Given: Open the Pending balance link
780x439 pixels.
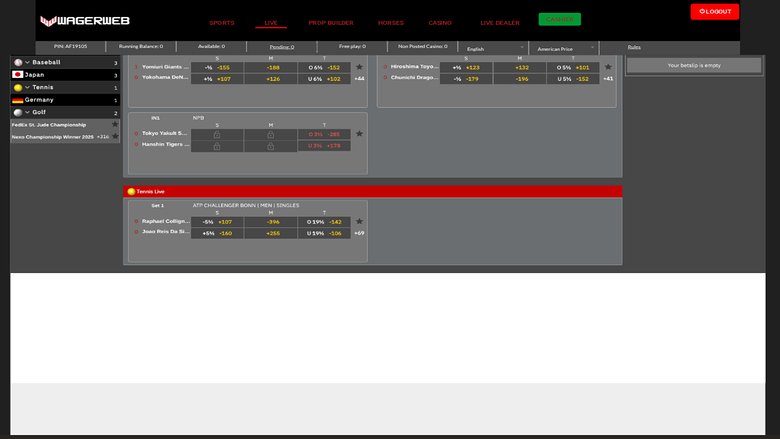Looking at the screenshot, I should pyautogui.click(x=281, y=46).
